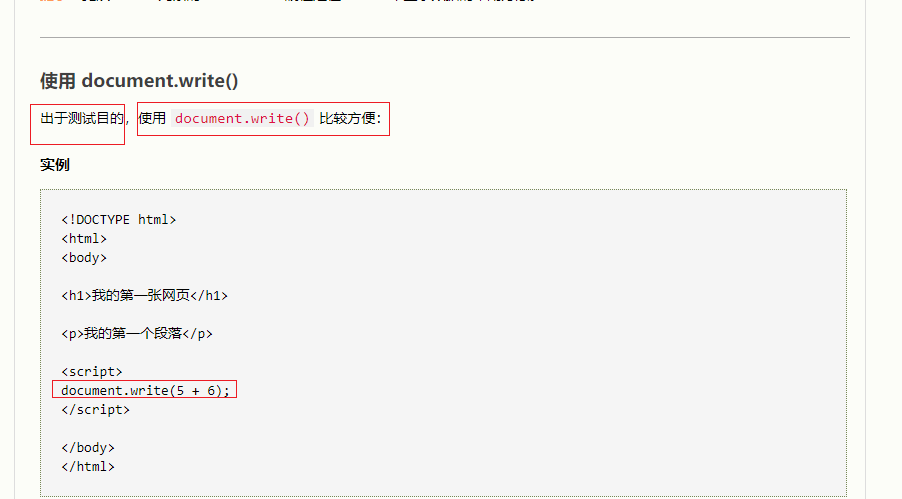This screenshot has height=499, width=902.
Task: Click the closing </body> tag line
Action: [x=88, y=448]
